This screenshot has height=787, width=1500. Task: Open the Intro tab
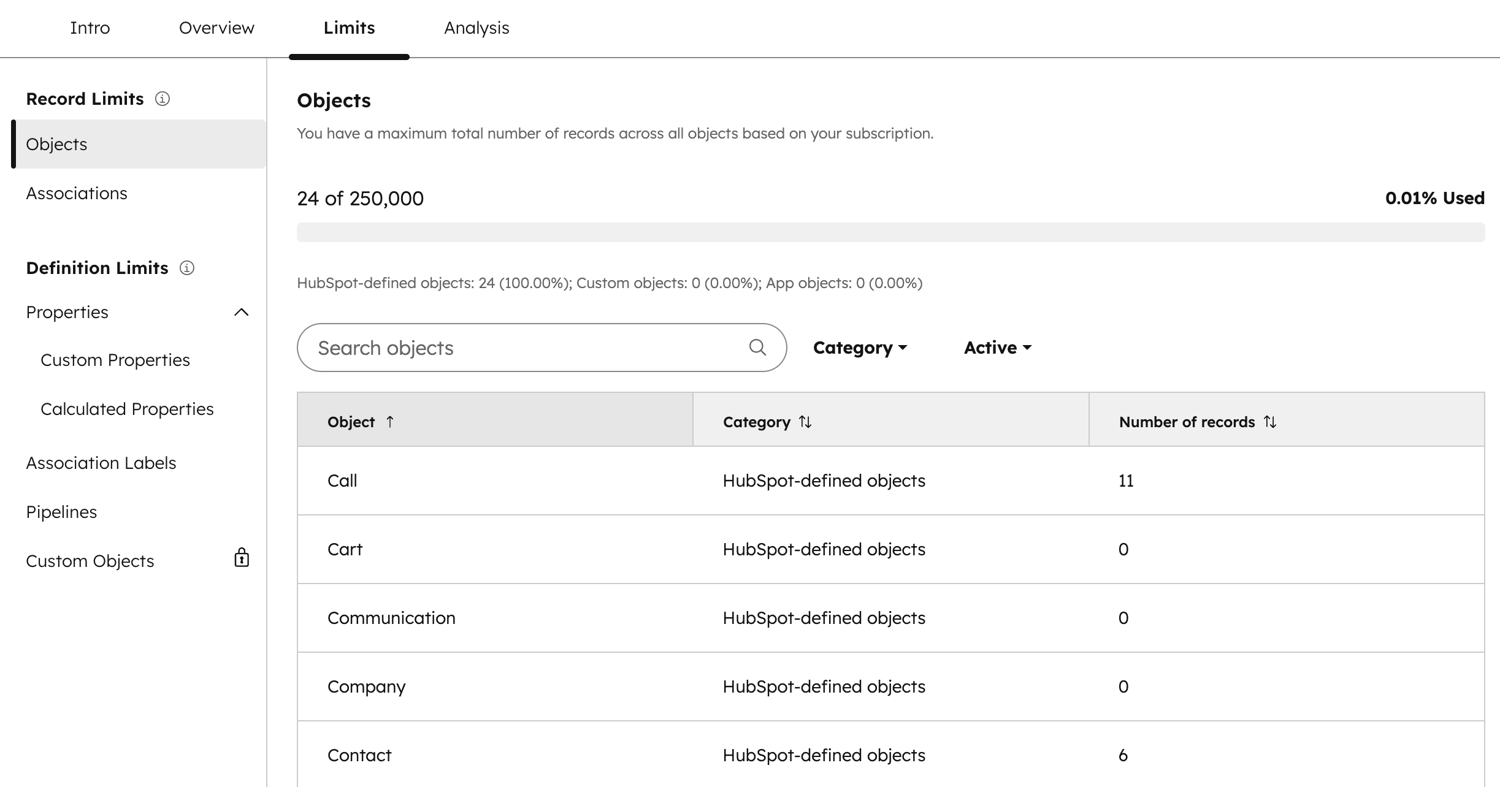point(90,28)
